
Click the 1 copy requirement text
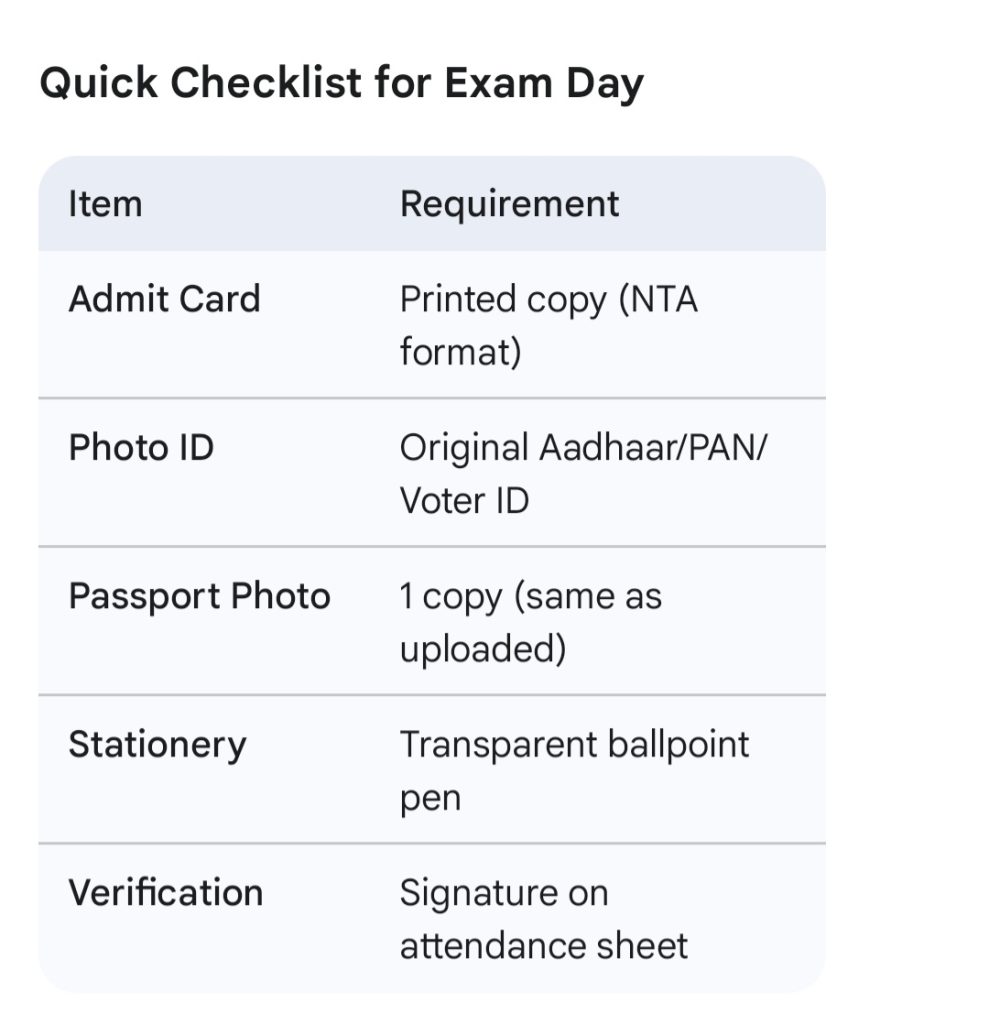click(530, 597)
